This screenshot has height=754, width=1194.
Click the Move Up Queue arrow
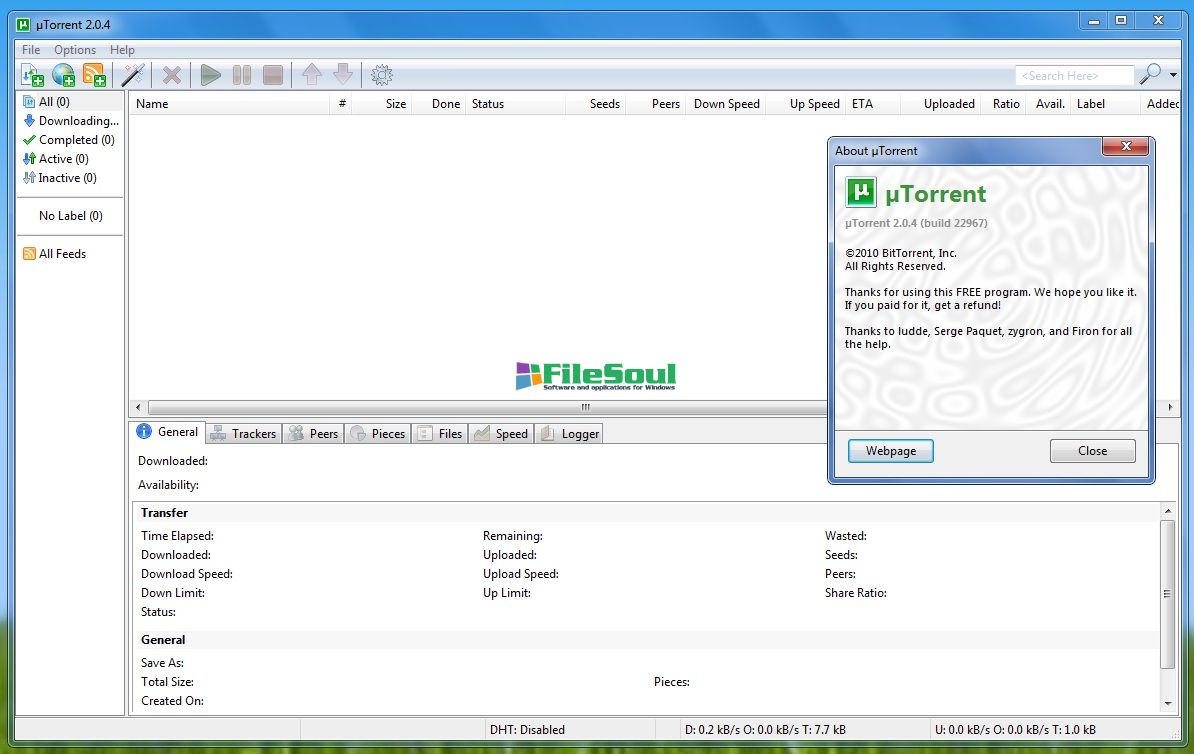pos(311,75)
